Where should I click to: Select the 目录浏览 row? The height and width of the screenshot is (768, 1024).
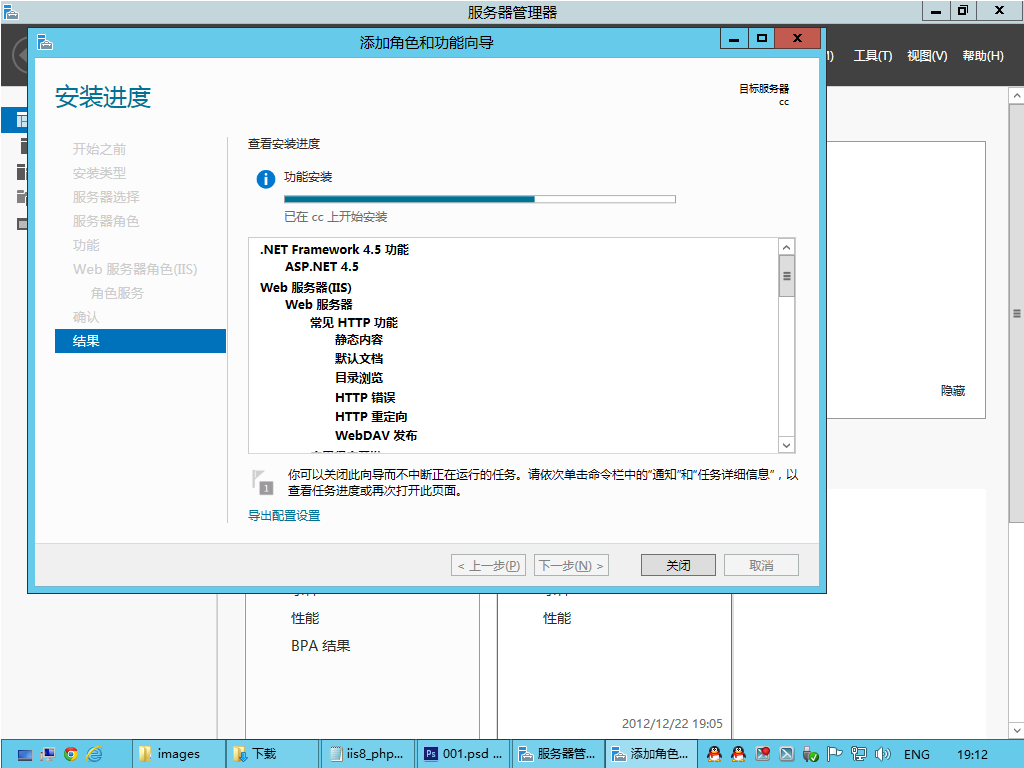coord(359,377)
